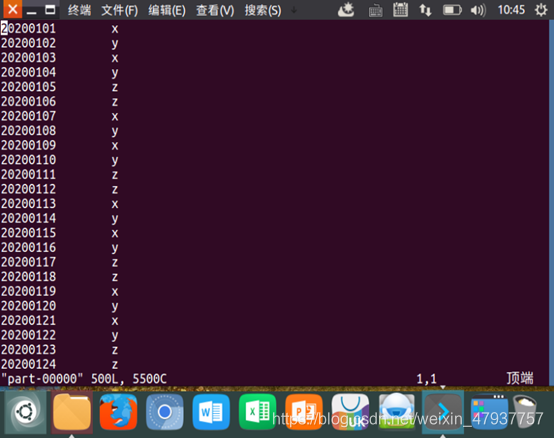Click the x value beside 20200103
554x438 pixels.
115,58
